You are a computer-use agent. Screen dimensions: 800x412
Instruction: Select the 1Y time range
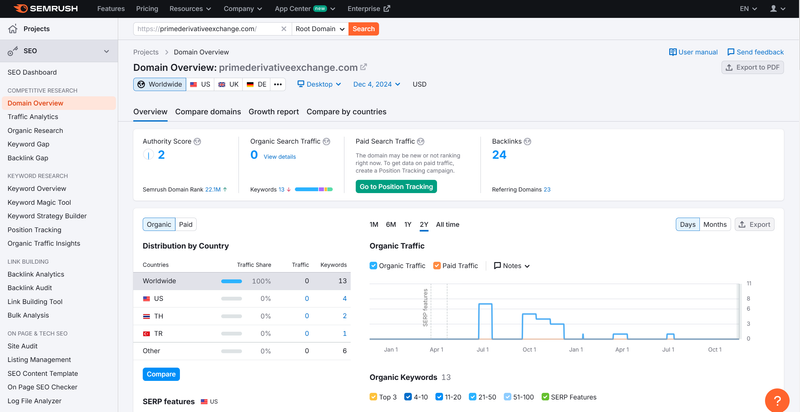tap(408, 224)
